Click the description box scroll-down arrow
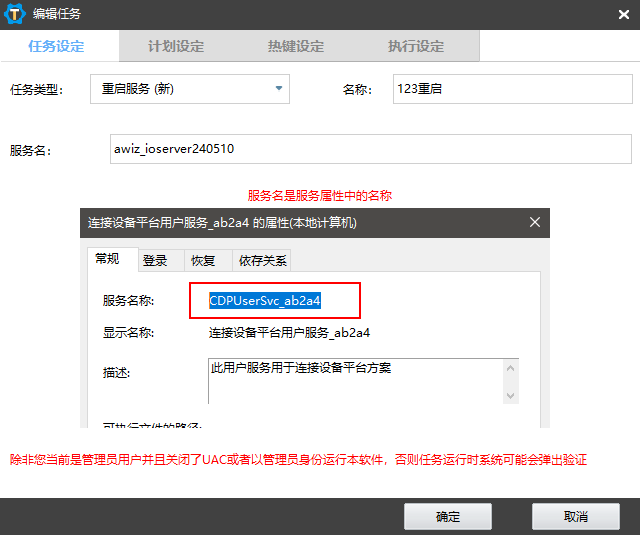 (512, 396)
